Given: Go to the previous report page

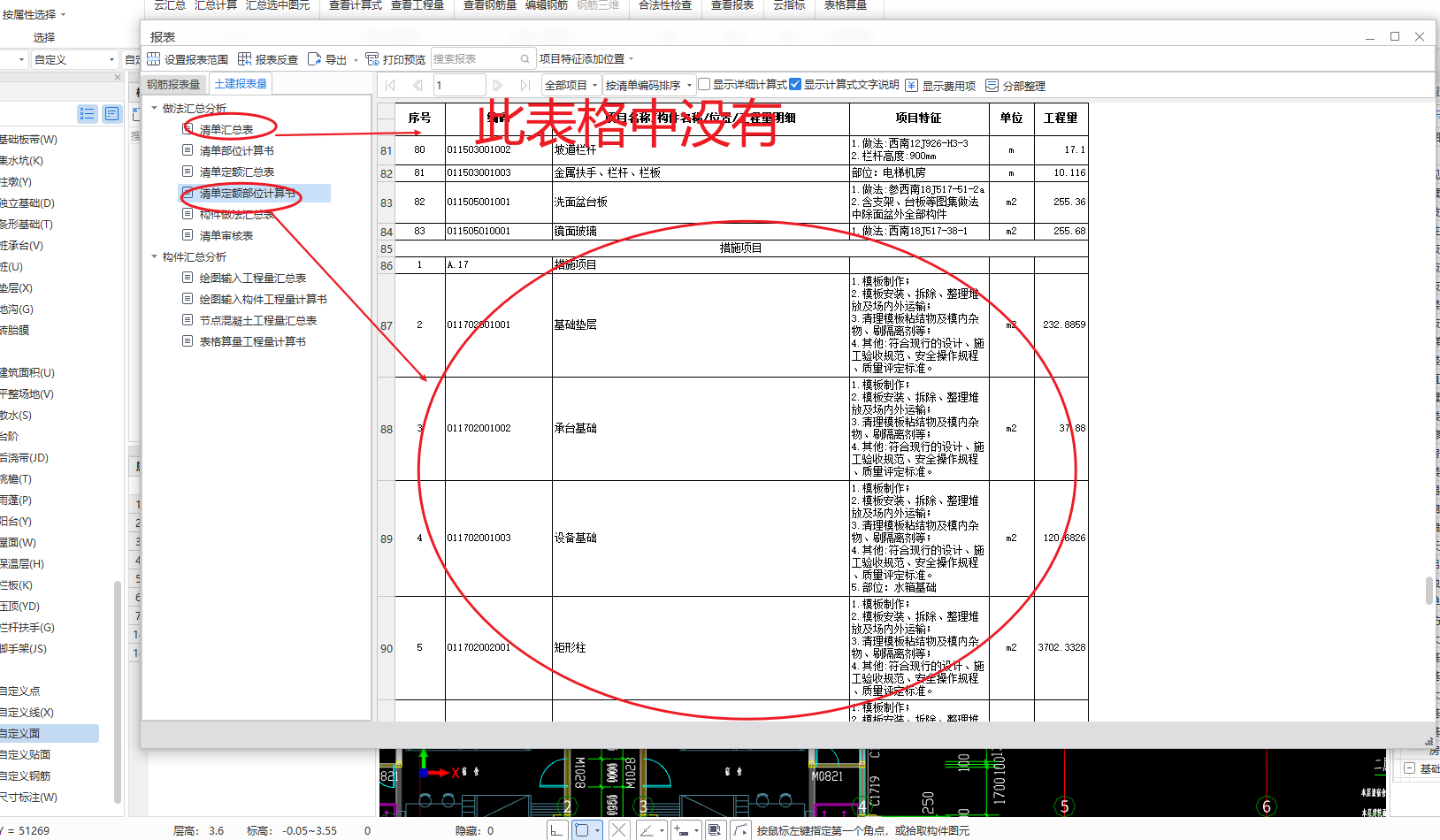Looking at the screenshot, I should click(x=417, y=85).
